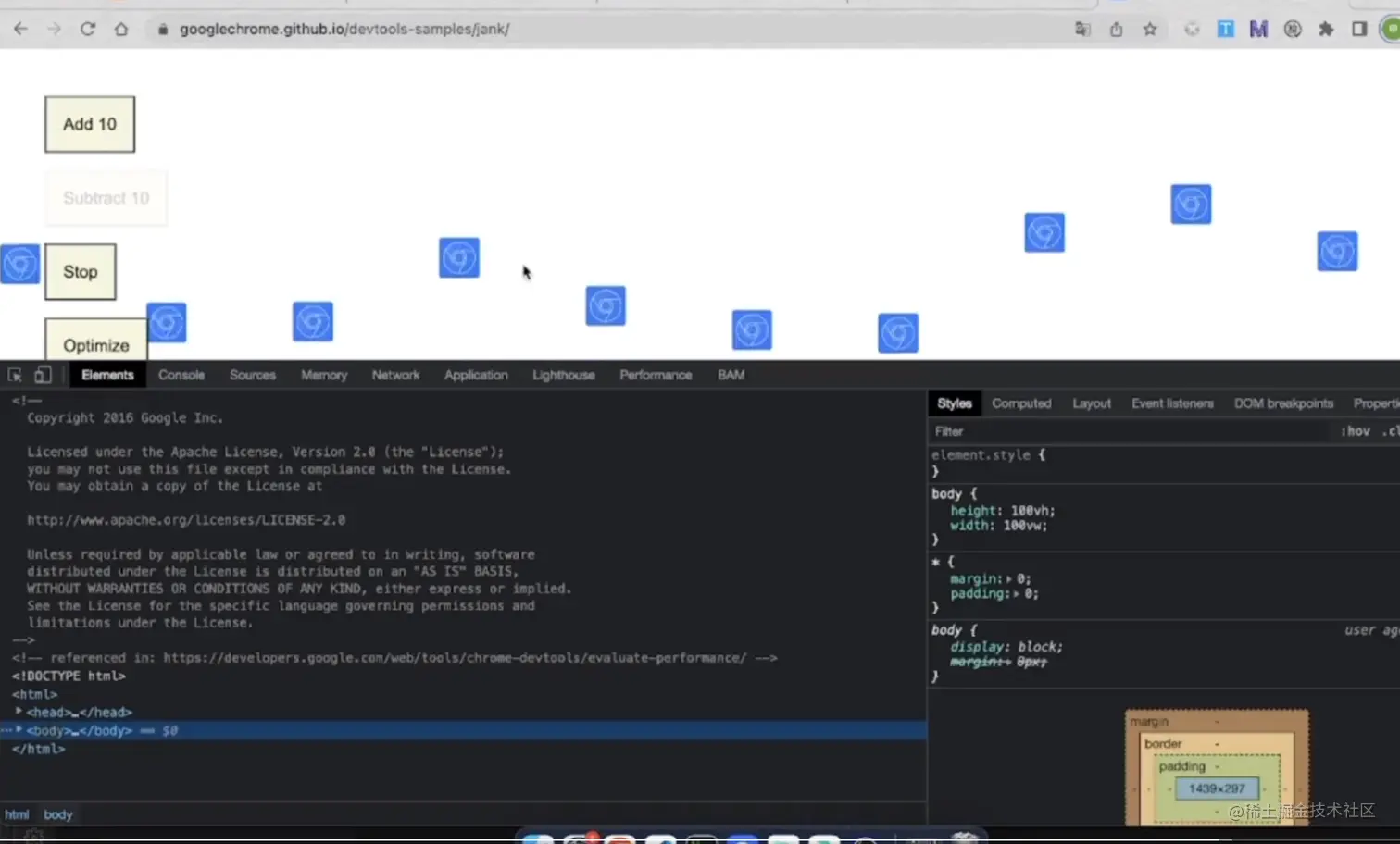This screenshot has height=844, width=1400.
Task: Open the blue T extension icon
Action: (x=1225, y=29)
